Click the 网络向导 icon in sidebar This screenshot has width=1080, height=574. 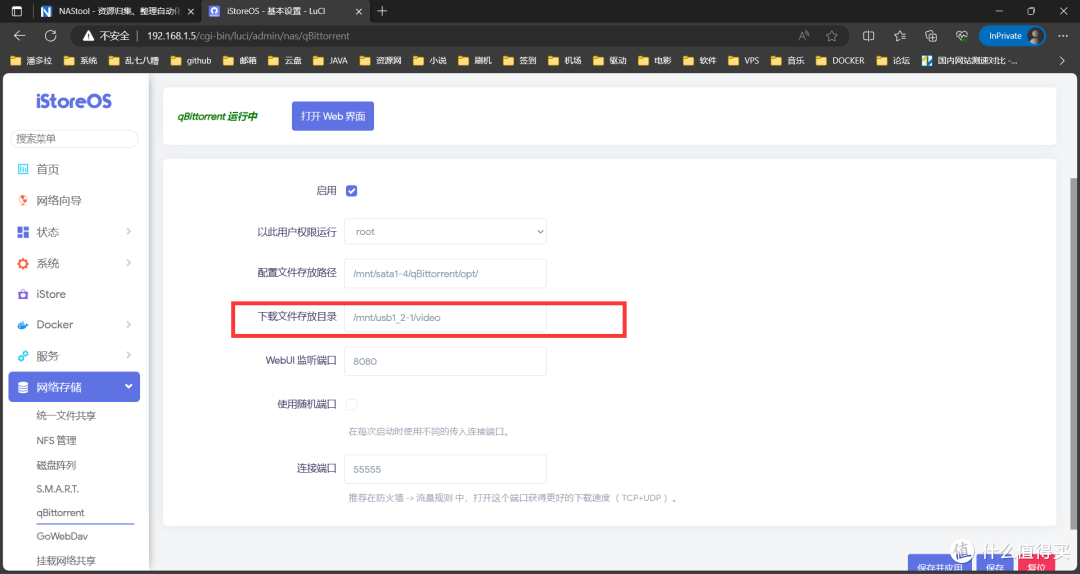tap(23, 201)
